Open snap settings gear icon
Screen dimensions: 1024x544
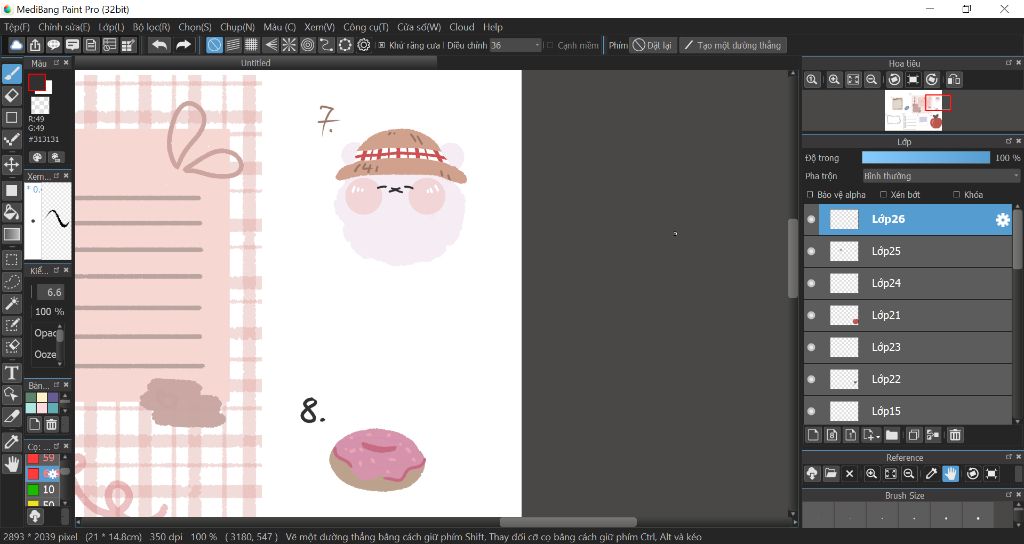click(364, 45)
